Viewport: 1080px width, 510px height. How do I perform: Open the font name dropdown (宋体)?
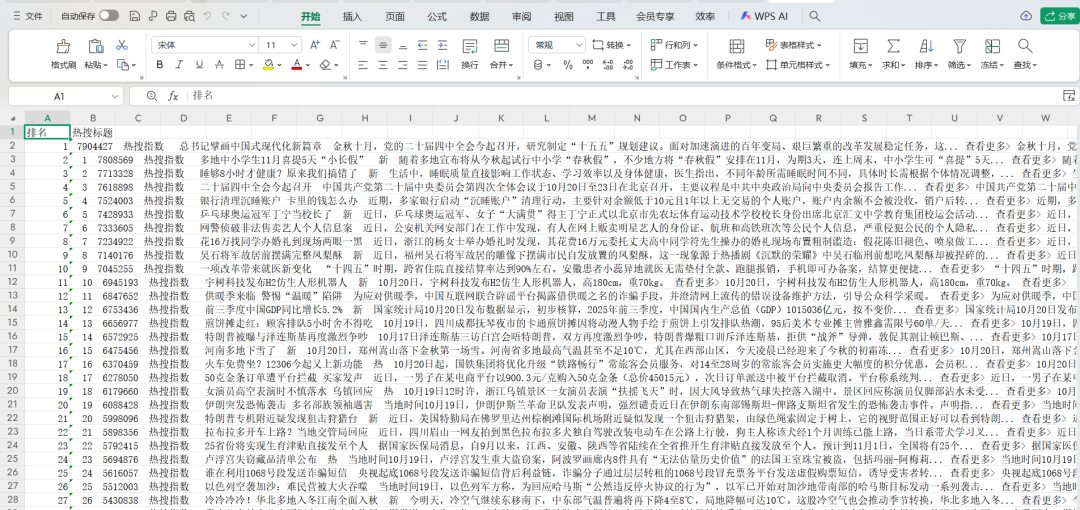250,45
